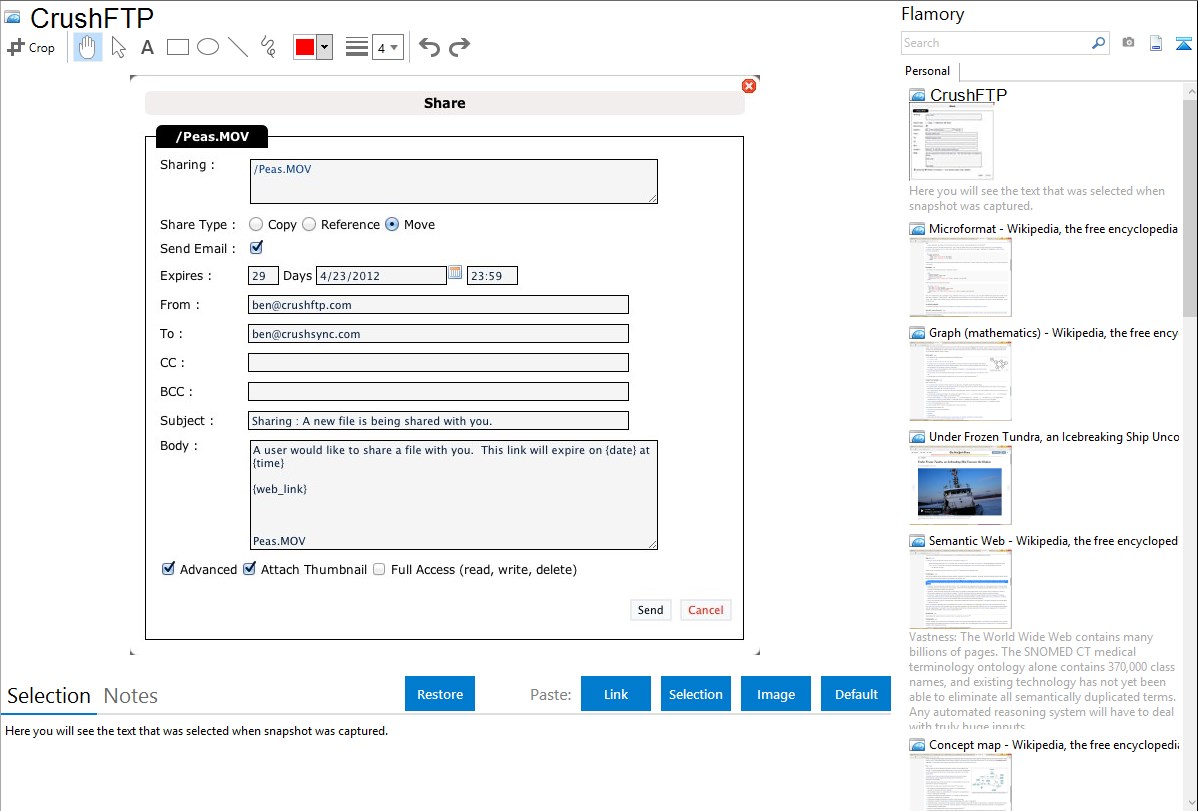
Task: Select the arrow pointer tool
Action: (118, 47)
